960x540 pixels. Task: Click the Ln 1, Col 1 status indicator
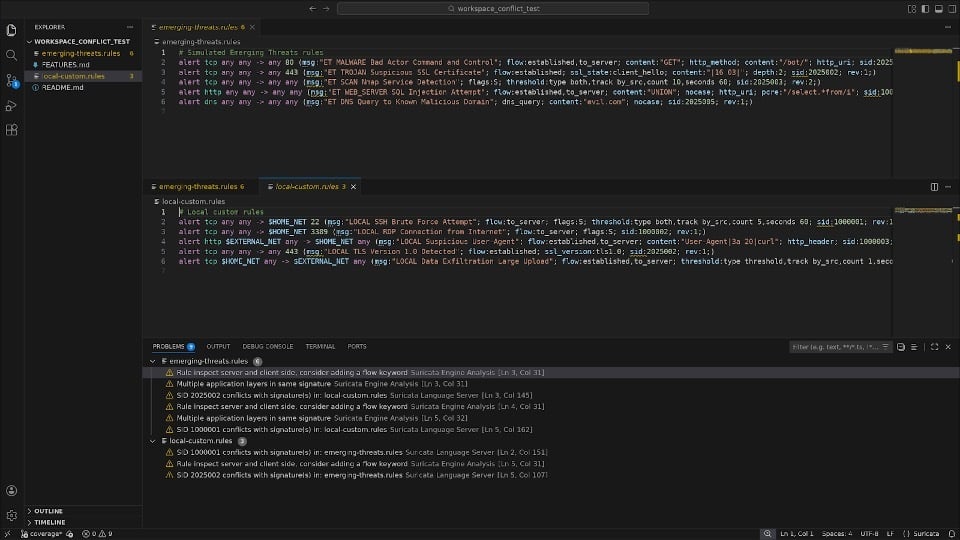tap(801, 534)
